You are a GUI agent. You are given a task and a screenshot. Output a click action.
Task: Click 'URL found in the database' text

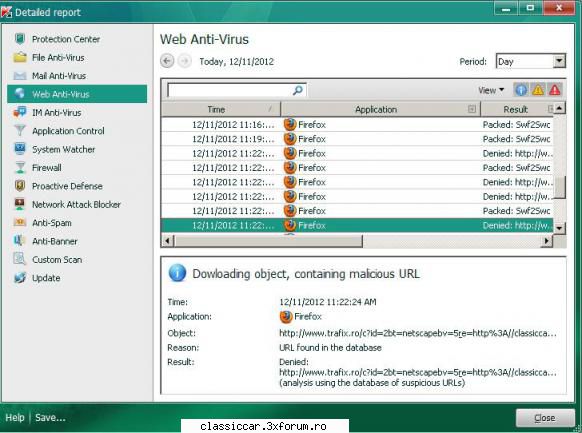pos(330,348)
